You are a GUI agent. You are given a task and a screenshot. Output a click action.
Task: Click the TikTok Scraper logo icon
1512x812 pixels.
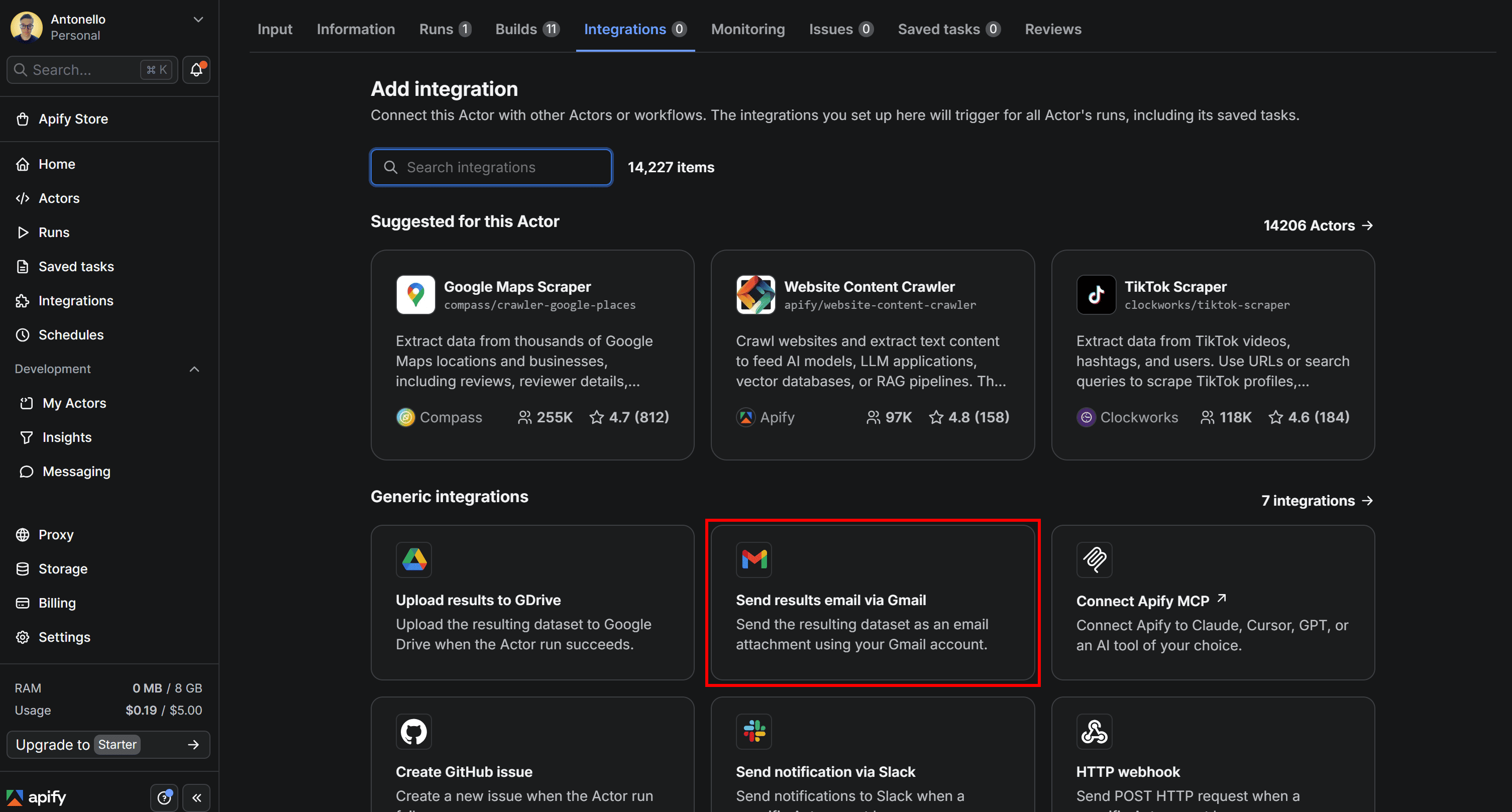click(1095, 295)
